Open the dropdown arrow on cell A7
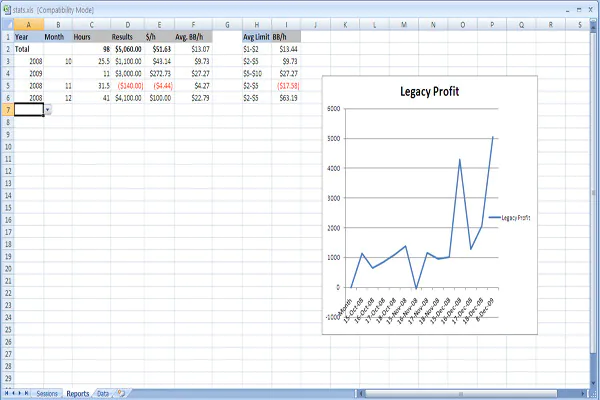 (x=47, y=110)
